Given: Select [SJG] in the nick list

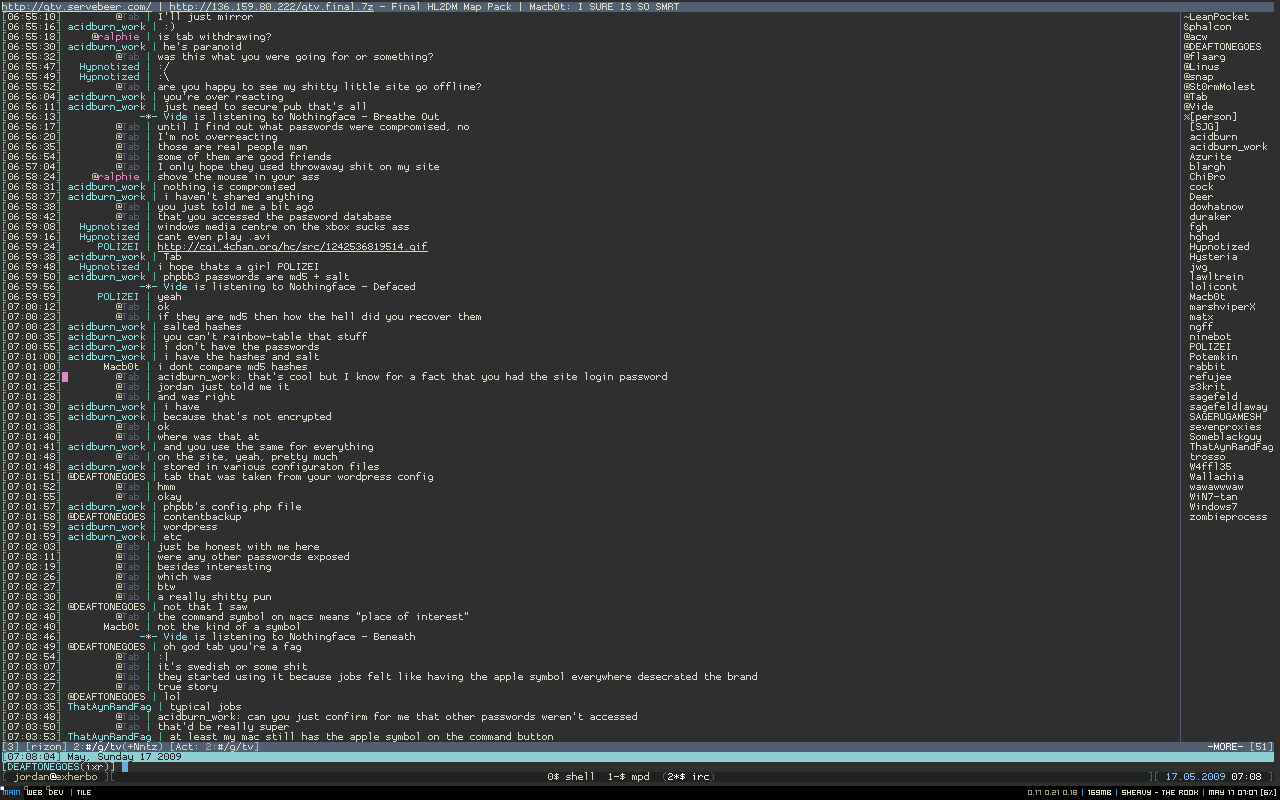Looking at the screenshot, I should tap(1204, 127).
